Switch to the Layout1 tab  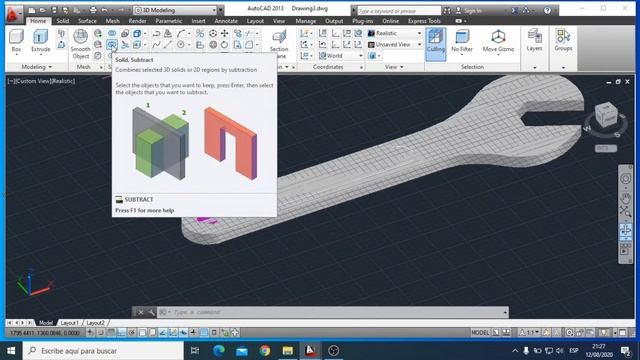(x=69, y=323)
